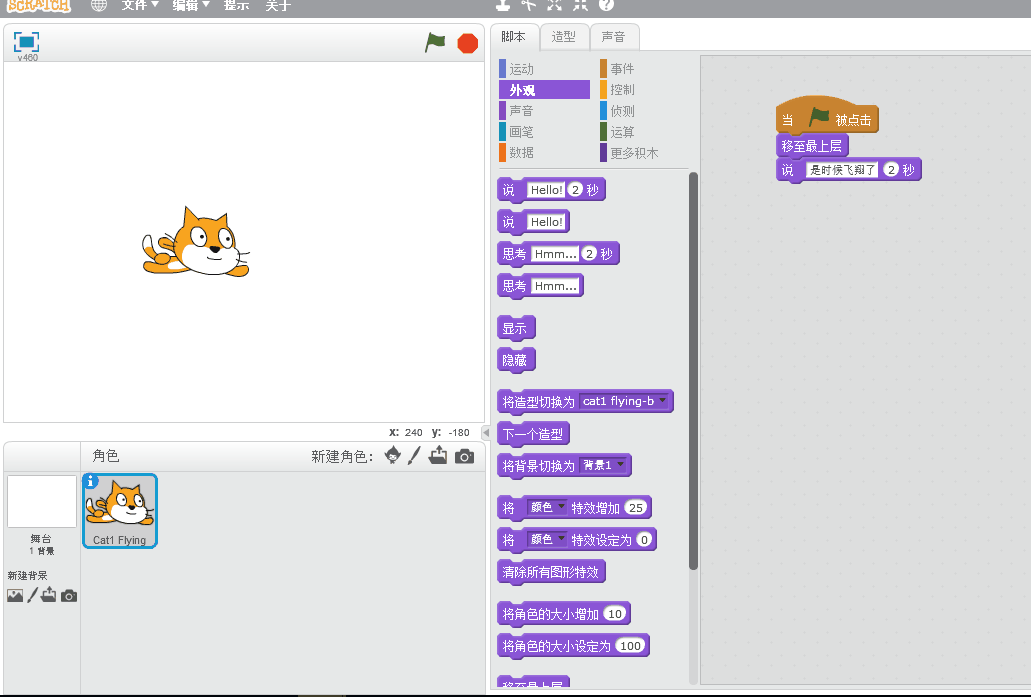The width and height of the screenshot is (1031, 697).
Task: Click the Hello! field in say-for-seconds block
Action: pyautogui.click(x=546, y=190)
